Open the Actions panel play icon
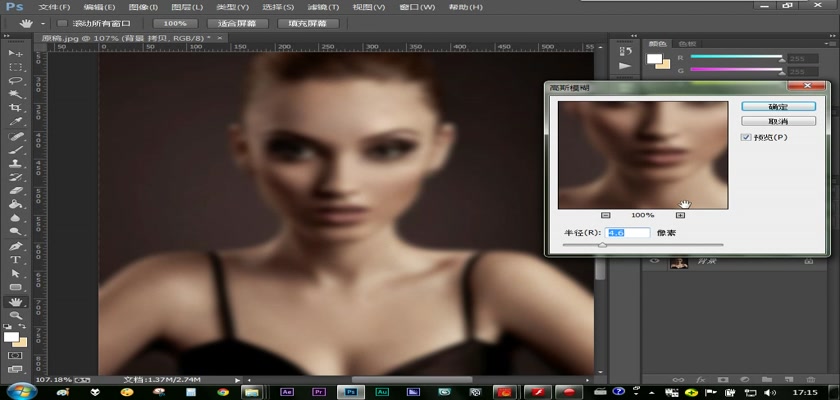The width and height of the screenshot is (840, 400). (625, 66)
